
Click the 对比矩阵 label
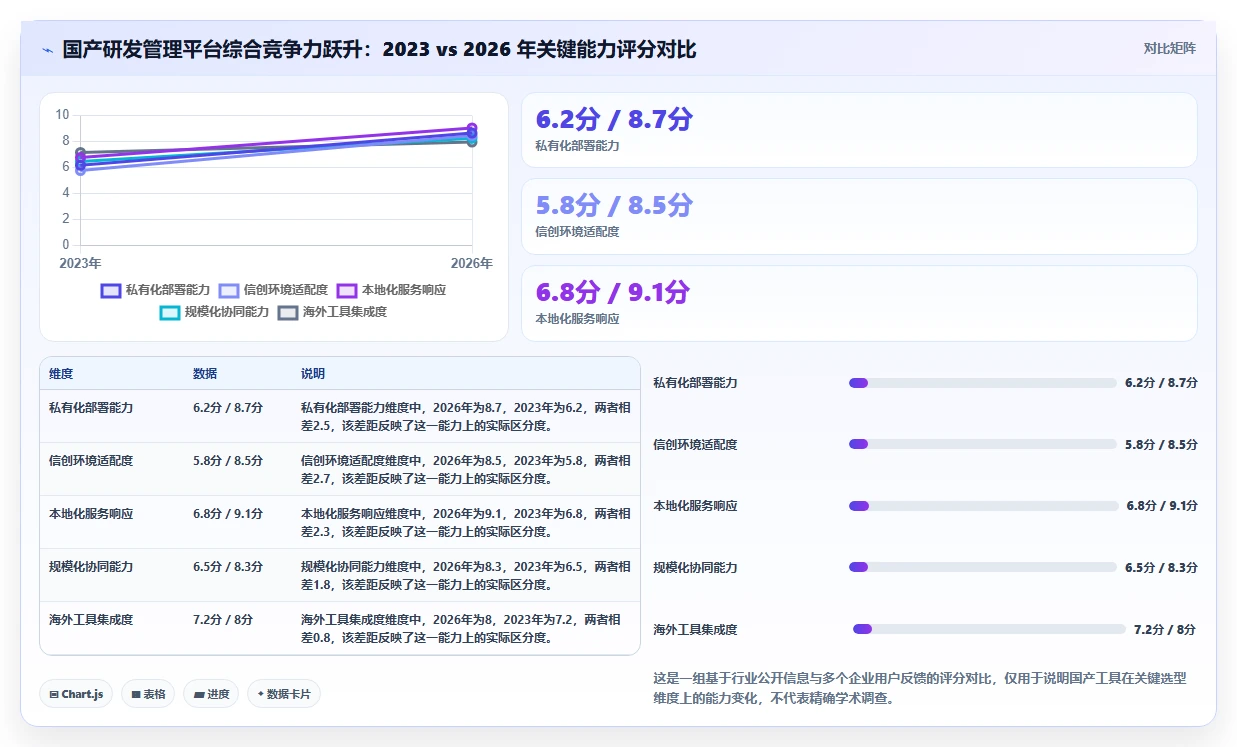pyautogui.click(x=1169, y=48)
